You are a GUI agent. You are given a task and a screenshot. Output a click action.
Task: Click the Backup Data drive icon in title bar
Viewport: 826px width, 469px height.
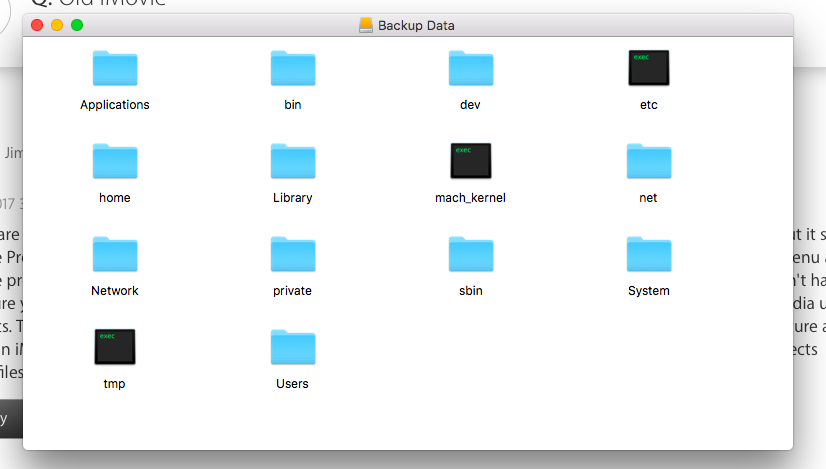(366, 25)
